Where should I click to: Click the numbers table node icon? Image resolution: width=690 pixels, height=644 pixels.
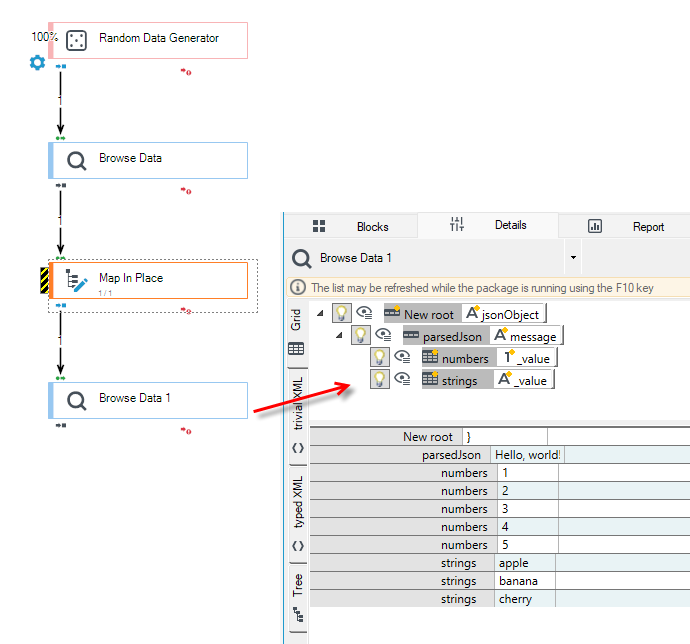430,356
